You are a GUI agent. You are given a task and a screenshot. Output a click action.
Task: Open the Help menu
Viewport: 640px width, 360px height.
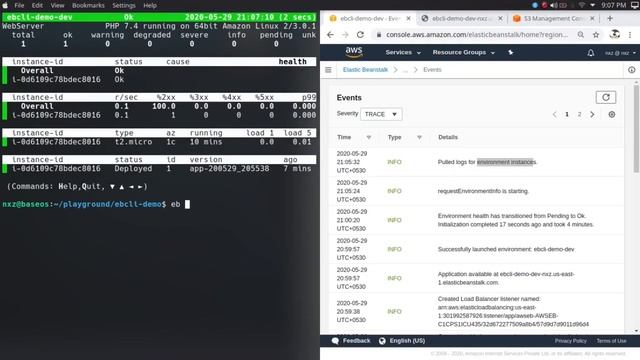coord(150,5)
